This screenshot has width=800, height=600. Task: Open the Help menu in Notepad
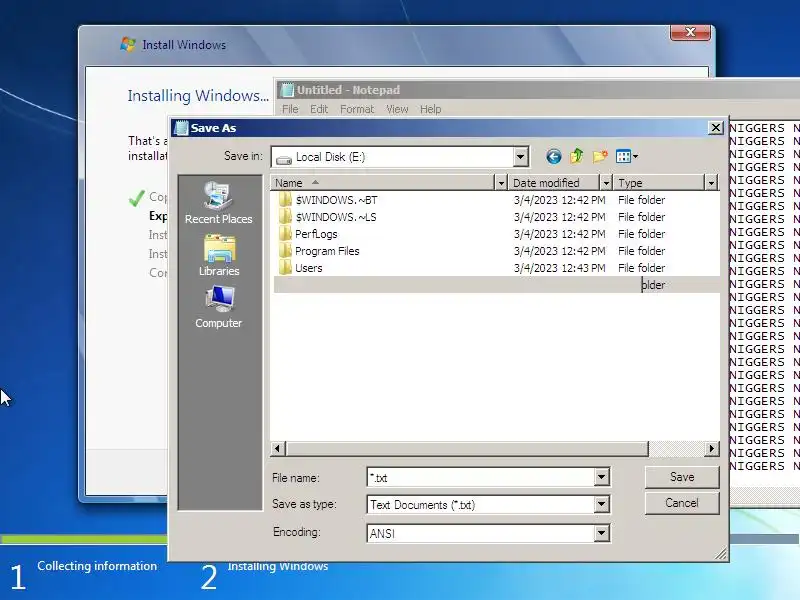coord(431,109)
